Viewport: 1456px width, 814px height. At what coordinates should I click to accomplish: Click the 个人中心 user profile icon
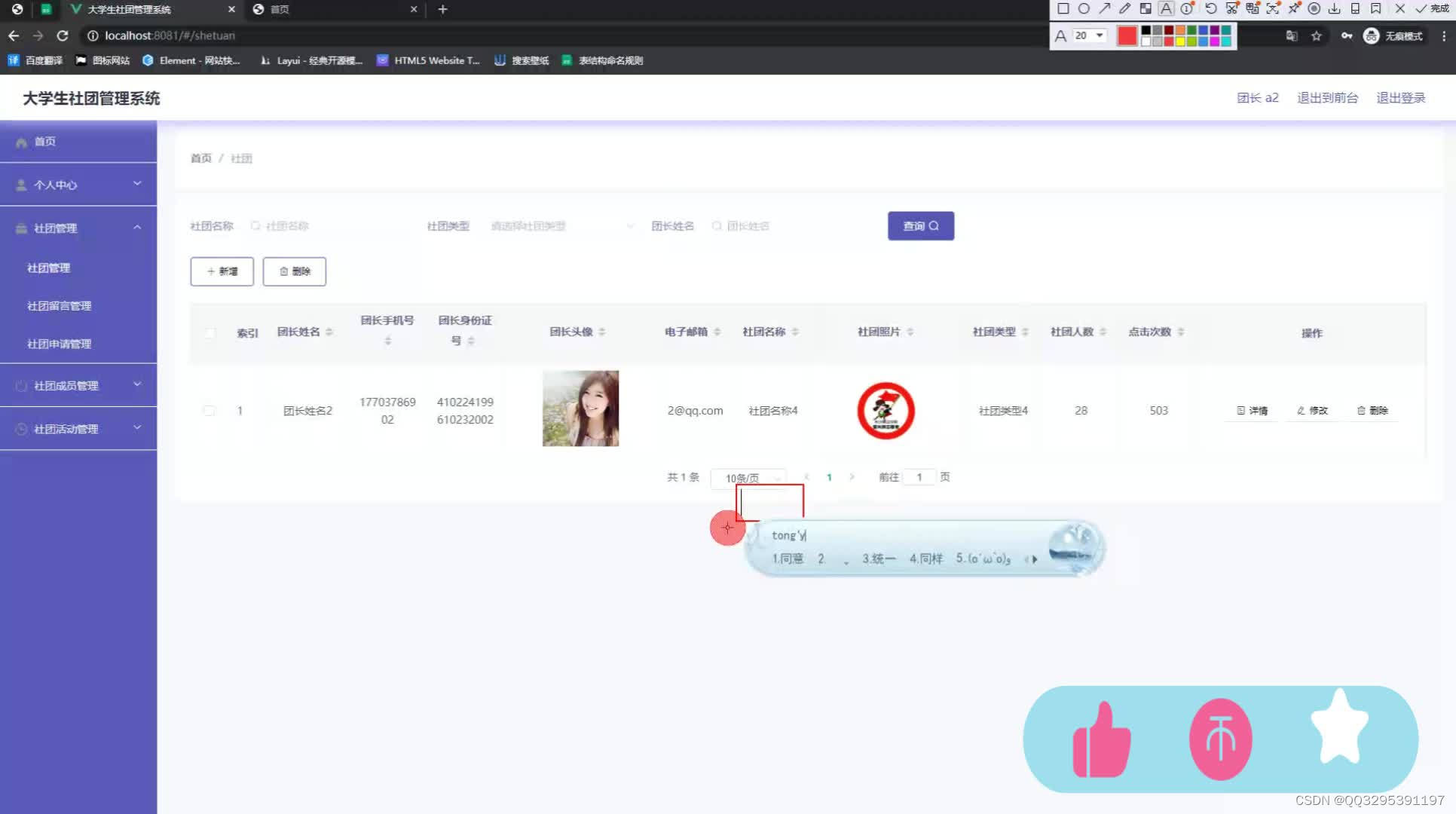click(x=21, y=184)
